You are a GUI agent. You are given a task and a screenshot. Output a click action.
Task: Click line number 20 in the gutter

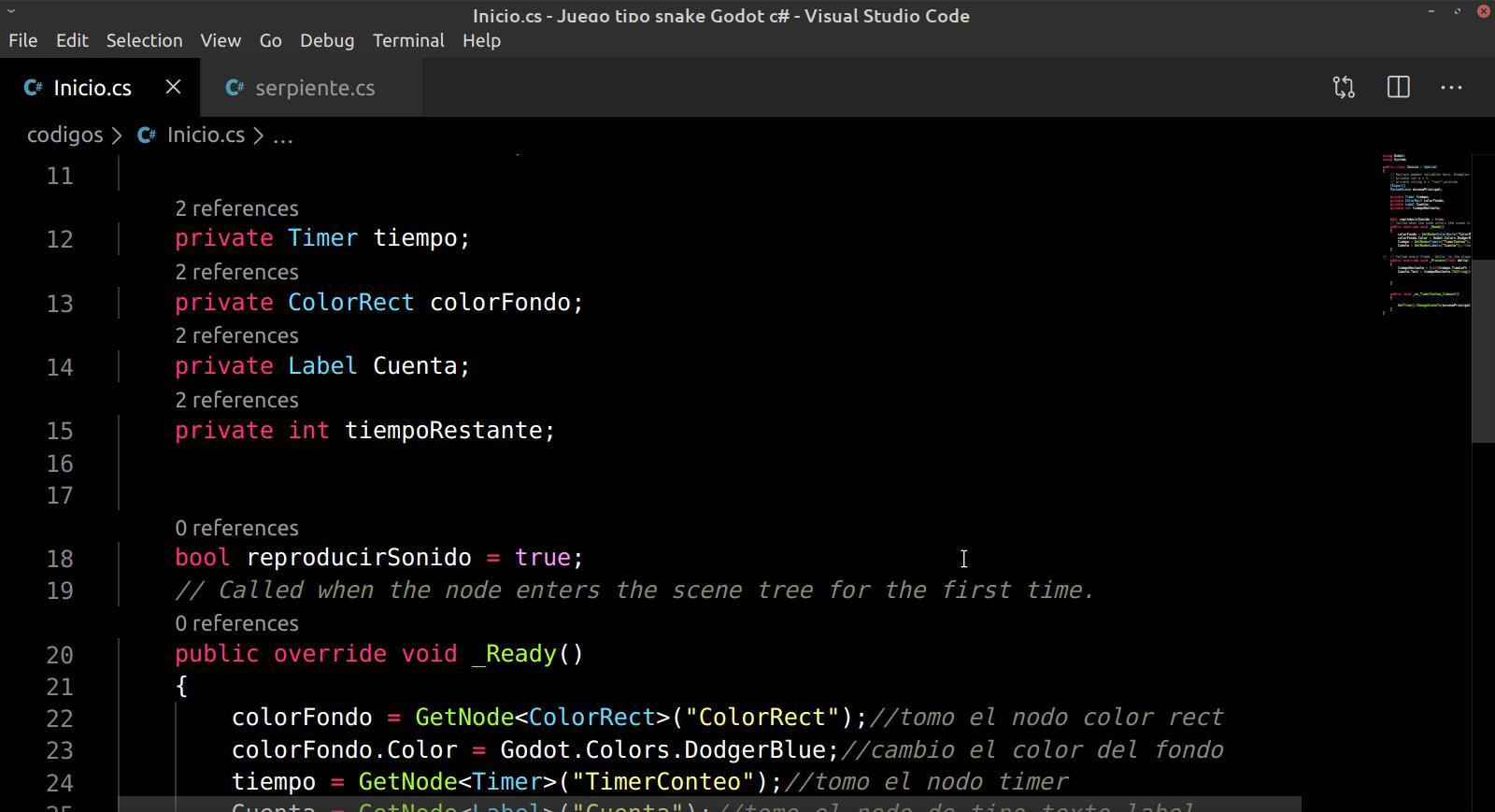pyautogui.click(x=60, y=655)
